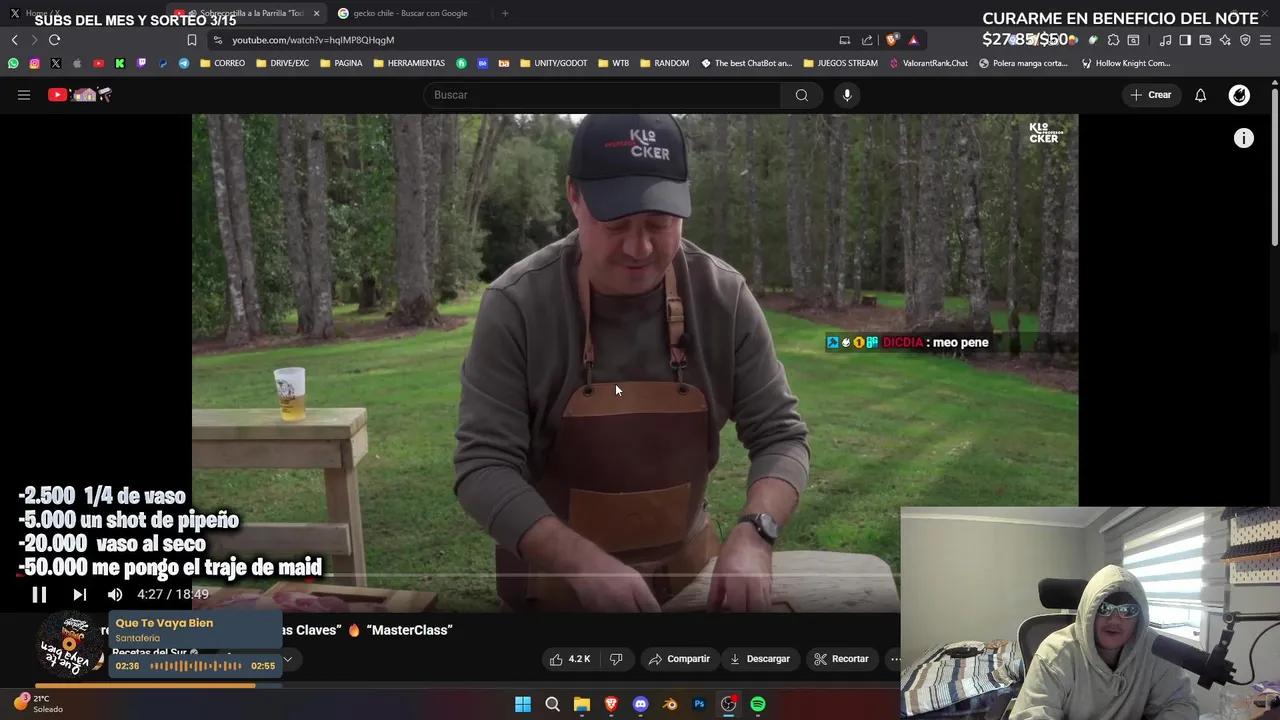Screen dimensions: 1280x720
Task: Bookmark this page icon
Action: point(192,40)
